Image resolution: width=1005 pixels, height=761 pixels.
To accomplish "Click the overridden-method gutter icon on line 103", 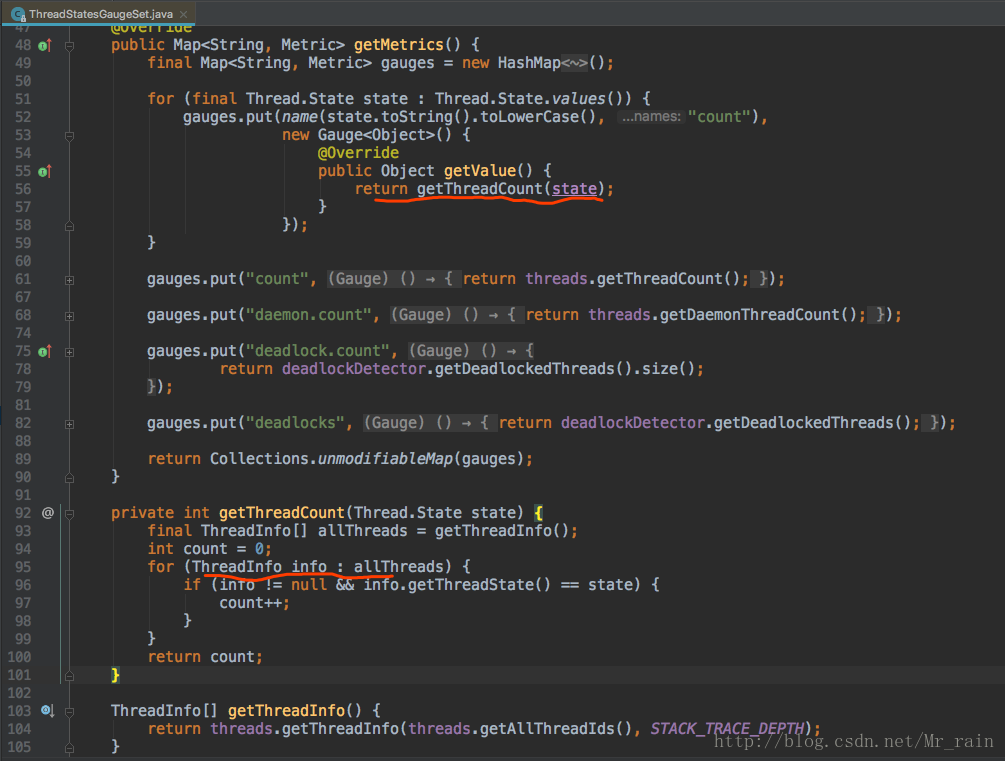I will click(47, 710).
